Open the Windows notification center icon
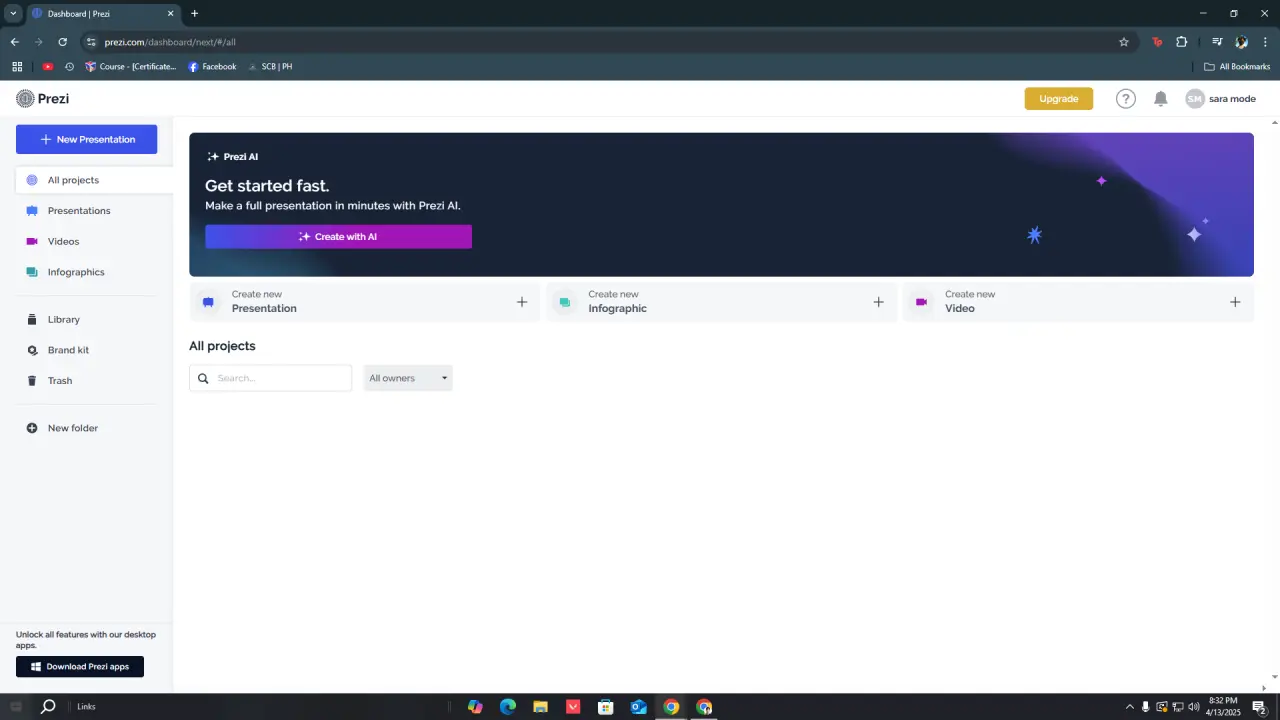1280x720 pixels. pos(1260,706)
